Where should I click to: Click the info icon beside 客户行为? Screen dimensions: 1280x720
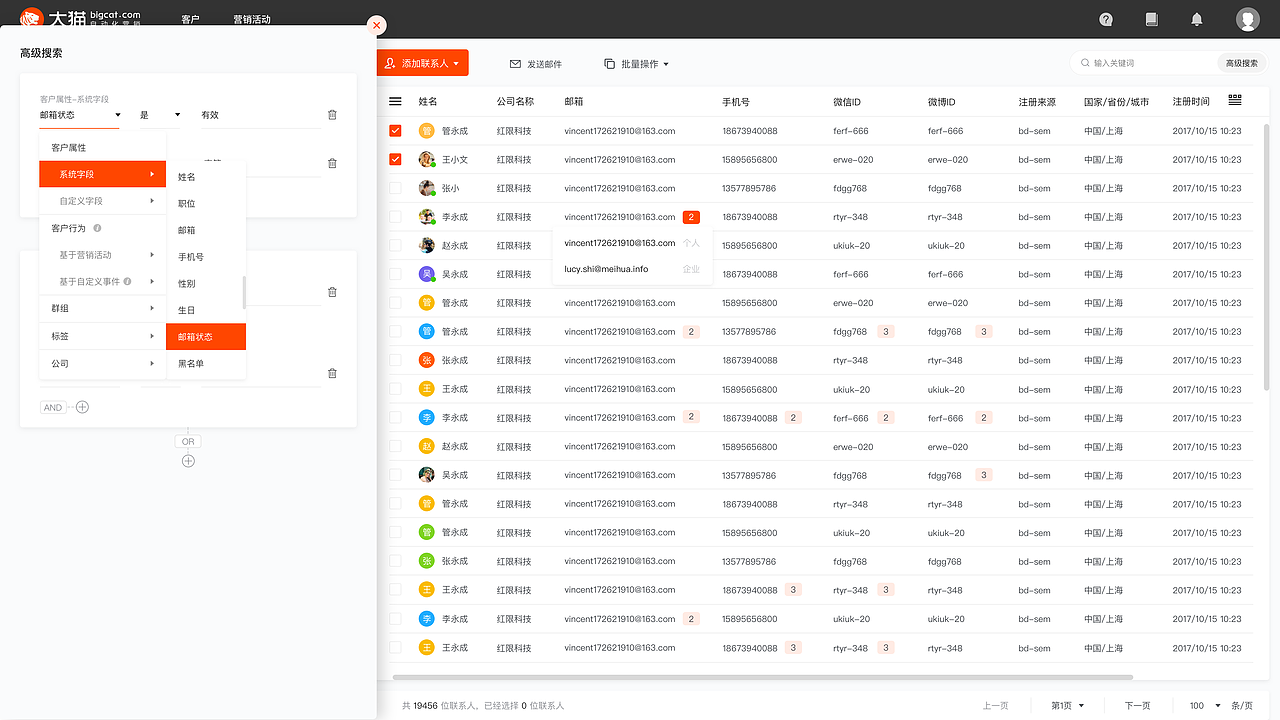click(97, 228)
